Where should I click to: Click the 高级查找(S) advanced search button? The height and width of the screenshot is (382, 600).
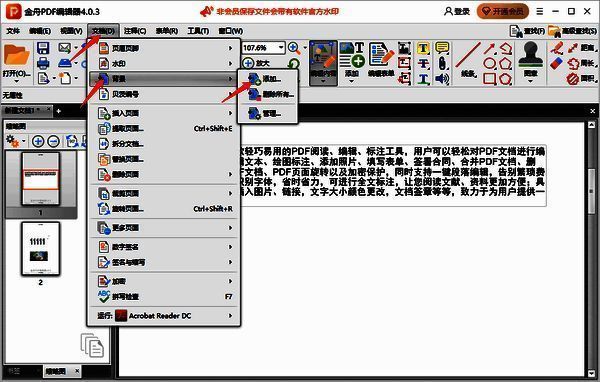[572, 31]
